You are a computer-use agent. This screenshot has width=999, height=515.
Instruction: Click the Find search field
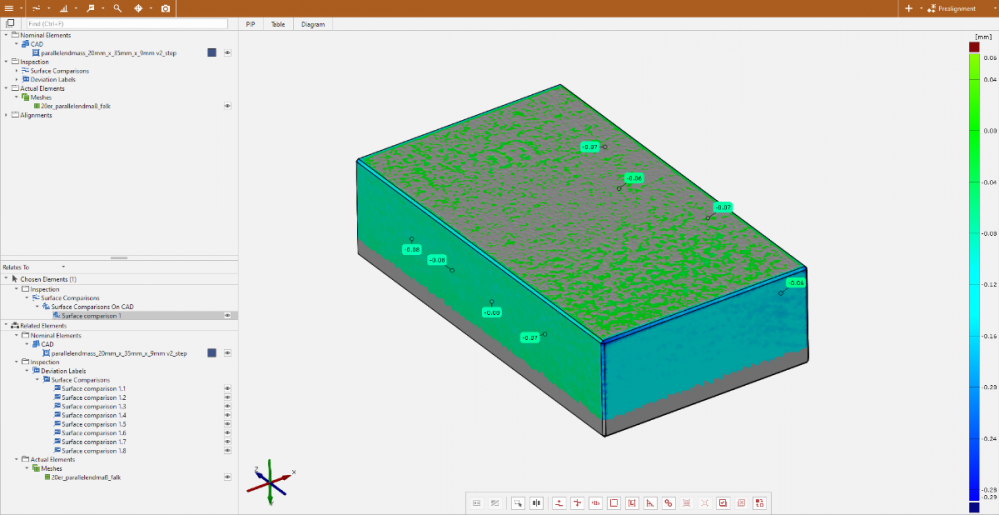120,23
